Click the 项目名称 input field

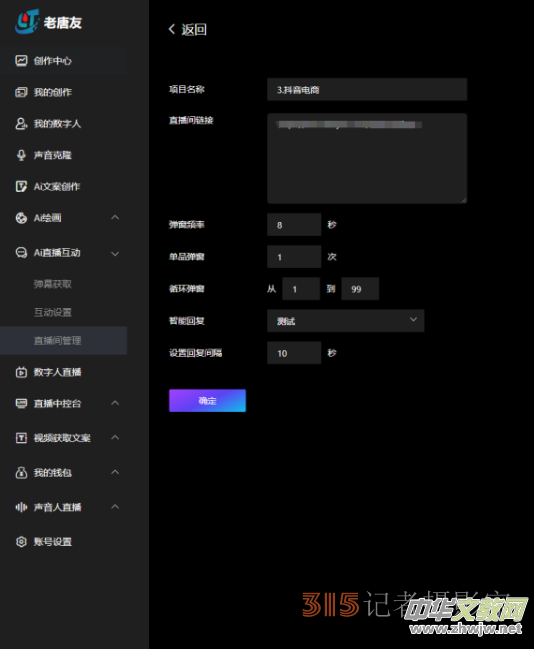point(367,89)
